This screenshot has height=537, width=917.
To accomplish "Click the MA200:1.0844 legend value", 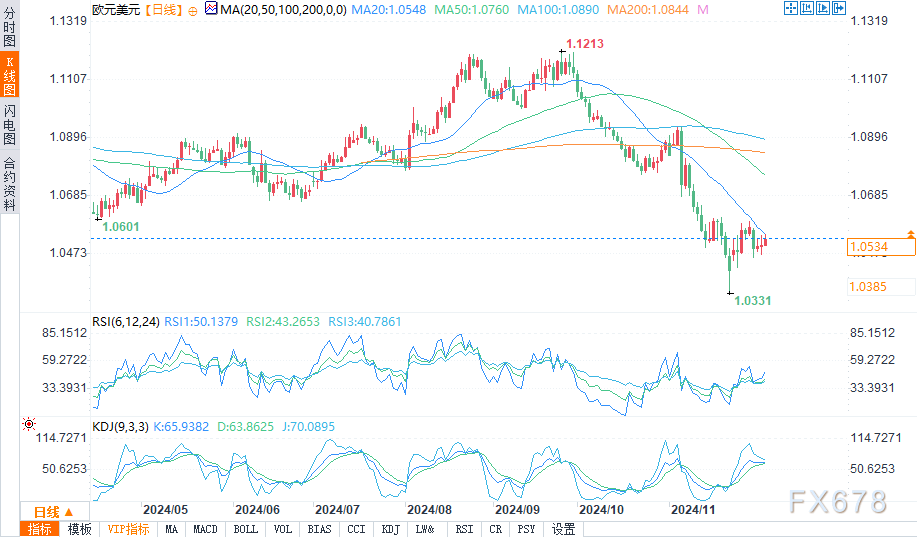I will pyautogui.click(x=648, y=10).
